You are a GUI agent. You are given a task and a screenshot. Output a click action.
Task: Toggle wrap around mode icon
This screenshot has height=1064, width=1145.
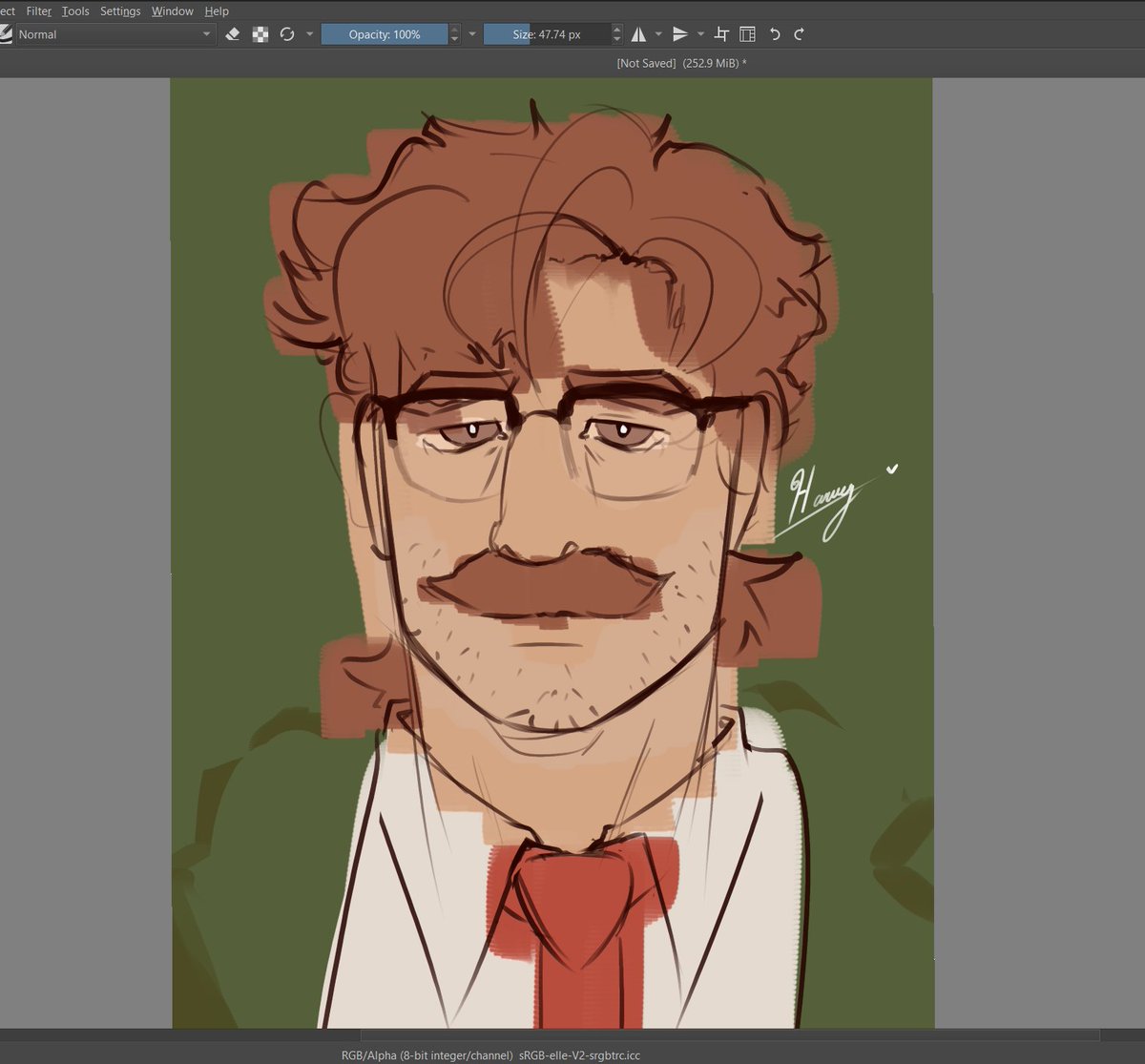point(721,34)
